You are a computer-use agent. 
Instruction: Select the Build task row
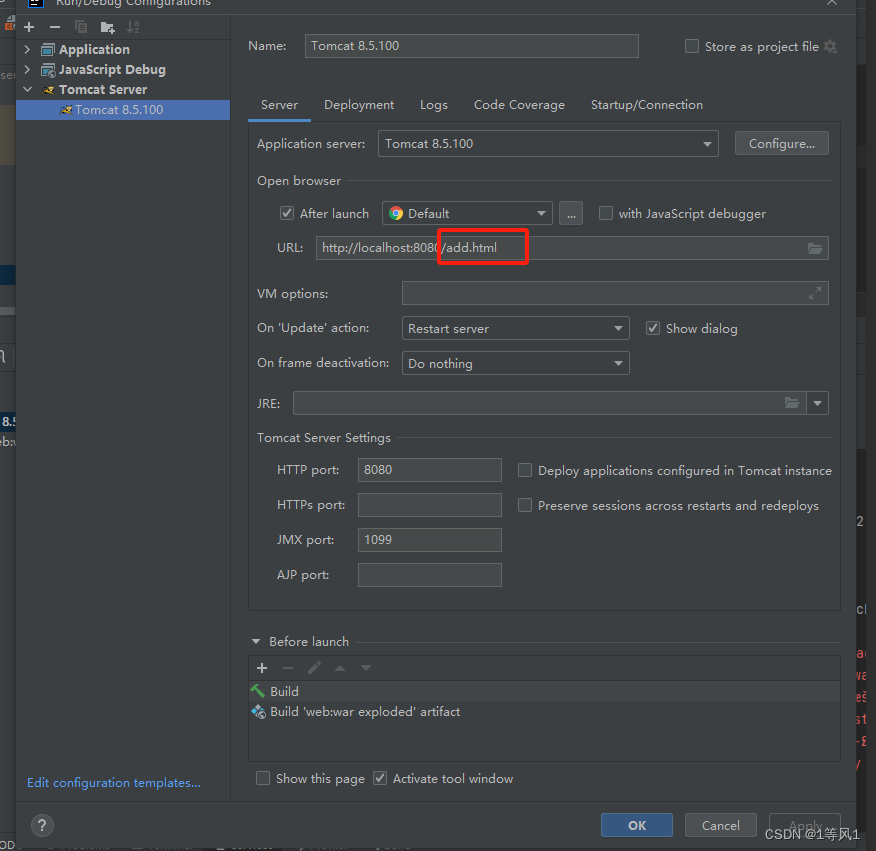(544, 692)
